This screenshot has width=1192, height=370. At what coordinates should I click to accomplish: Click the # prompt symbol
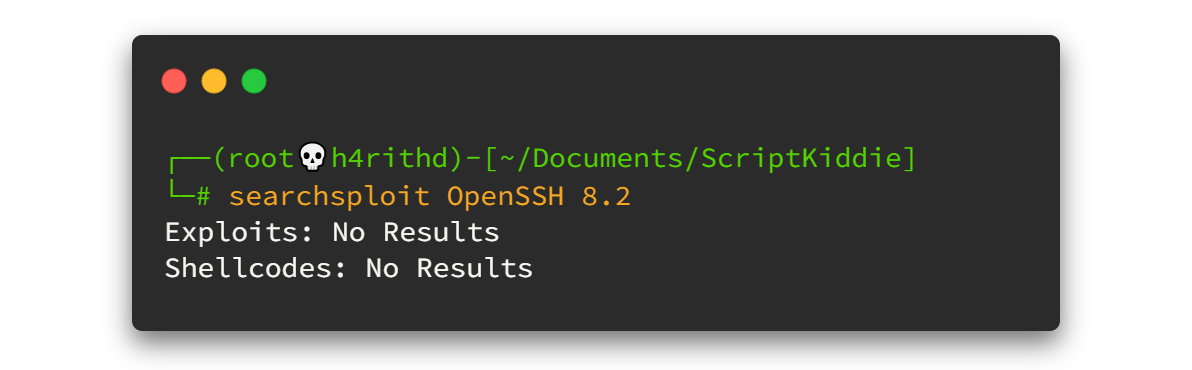(x=203, y=197)
